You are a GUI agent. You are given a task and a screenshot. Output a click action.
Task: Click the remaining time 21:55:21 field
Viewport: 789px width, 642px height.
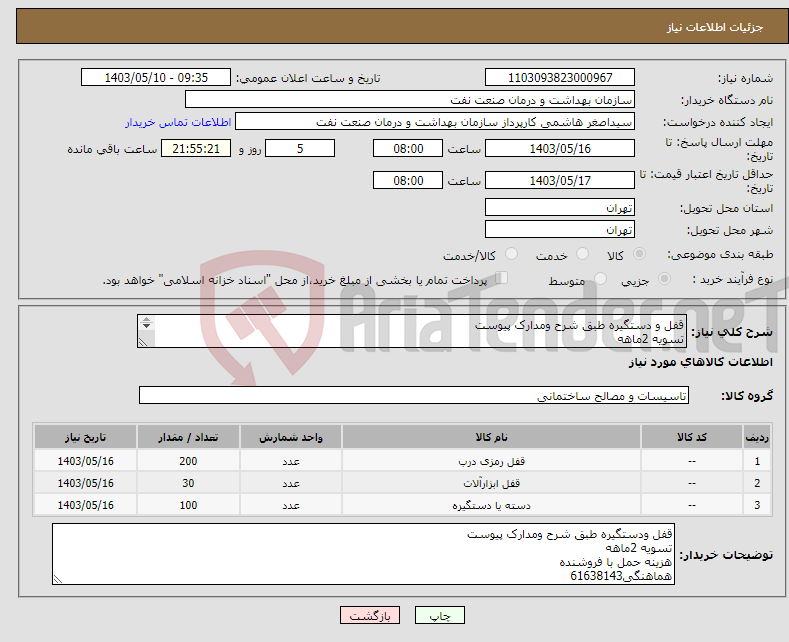(196, 148)
